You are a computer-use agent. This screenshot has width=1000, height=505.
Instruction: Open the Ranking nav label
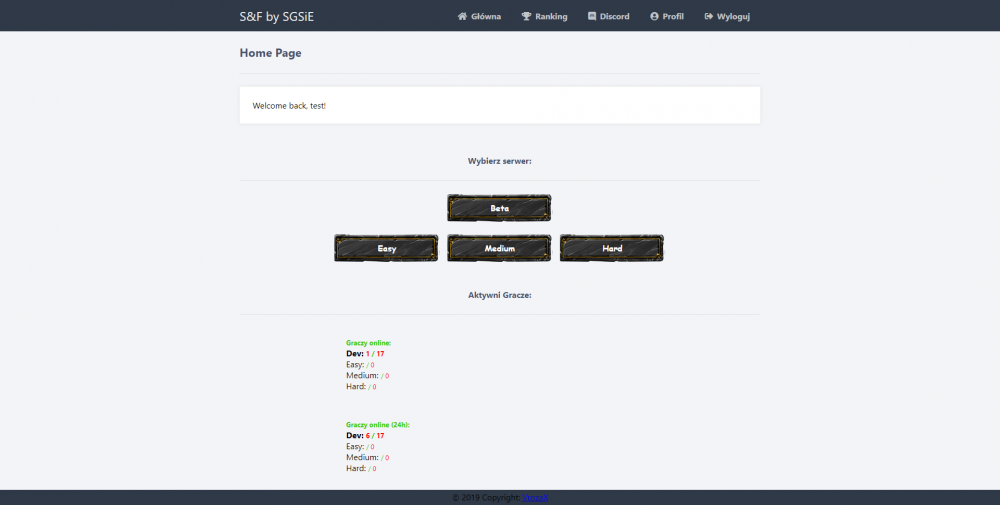click(x=551, y=17)
